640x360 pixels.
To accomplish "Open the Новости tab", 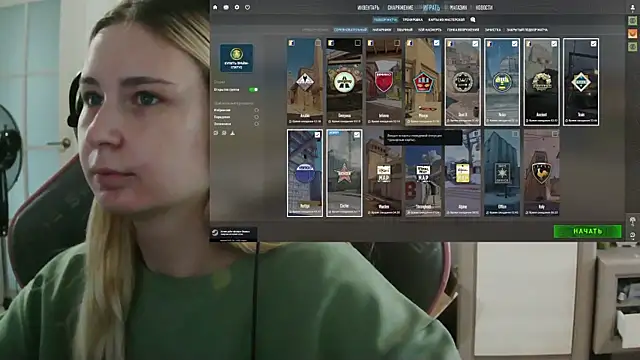I will coord(484,8).
